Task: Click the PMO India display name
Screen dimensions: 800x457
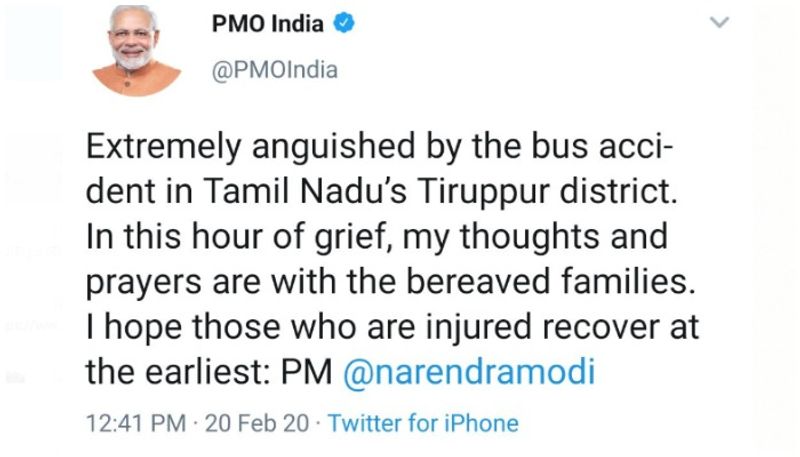Action: point(268,25)
